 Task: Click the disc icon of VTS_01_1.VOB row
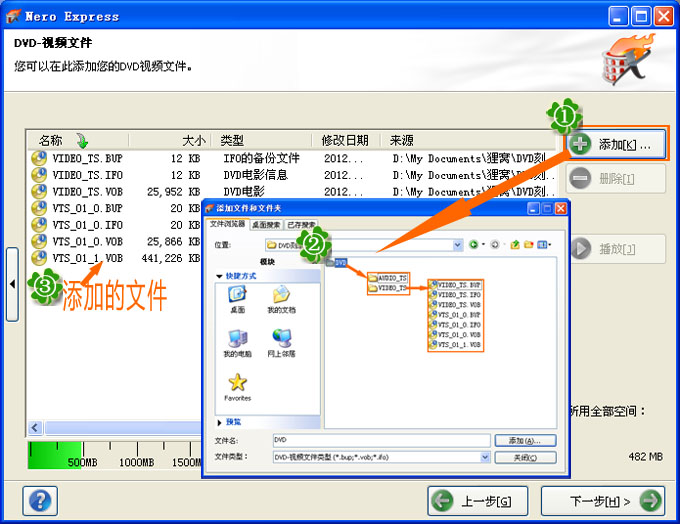(x=39, y=258)
